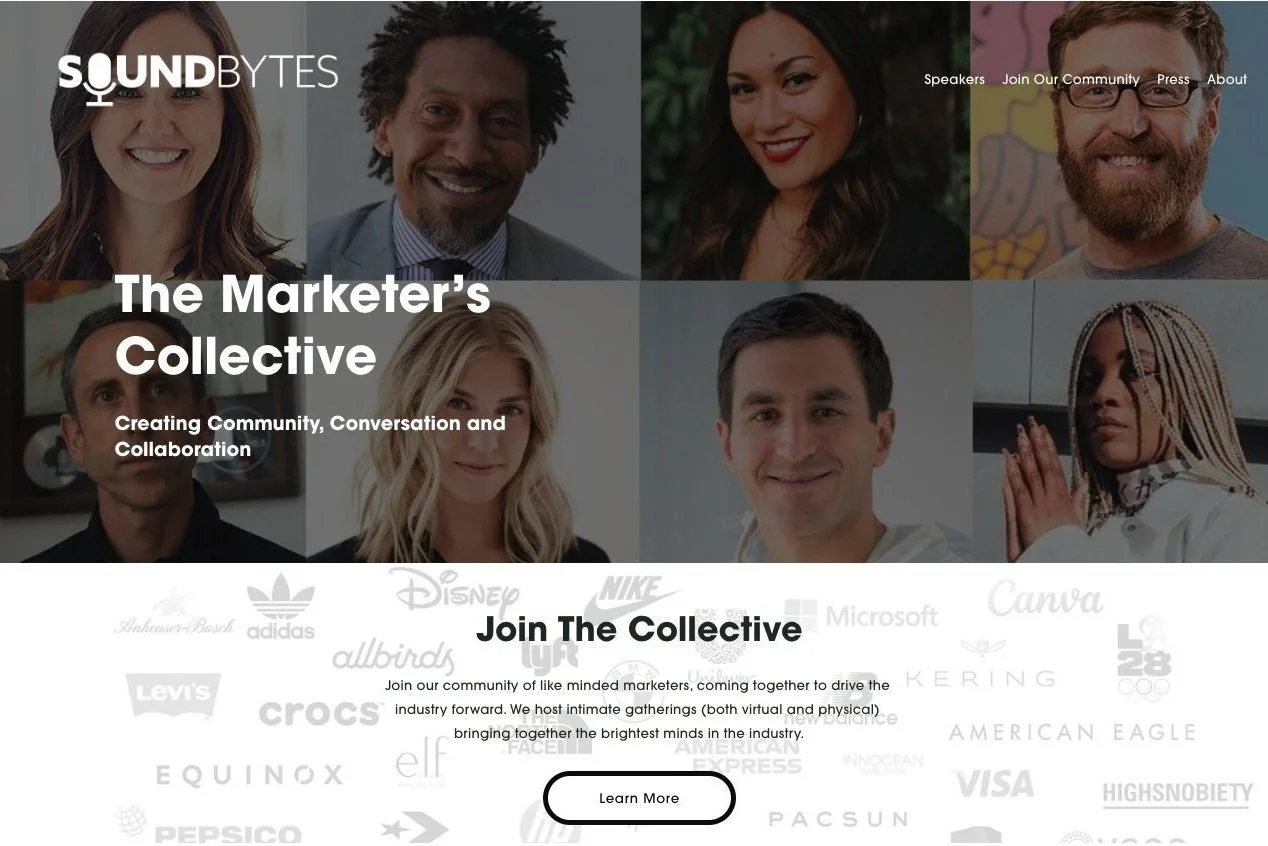The image size is (1268, 846).
Task: Click the Learn More button
Action: point(639,798)
